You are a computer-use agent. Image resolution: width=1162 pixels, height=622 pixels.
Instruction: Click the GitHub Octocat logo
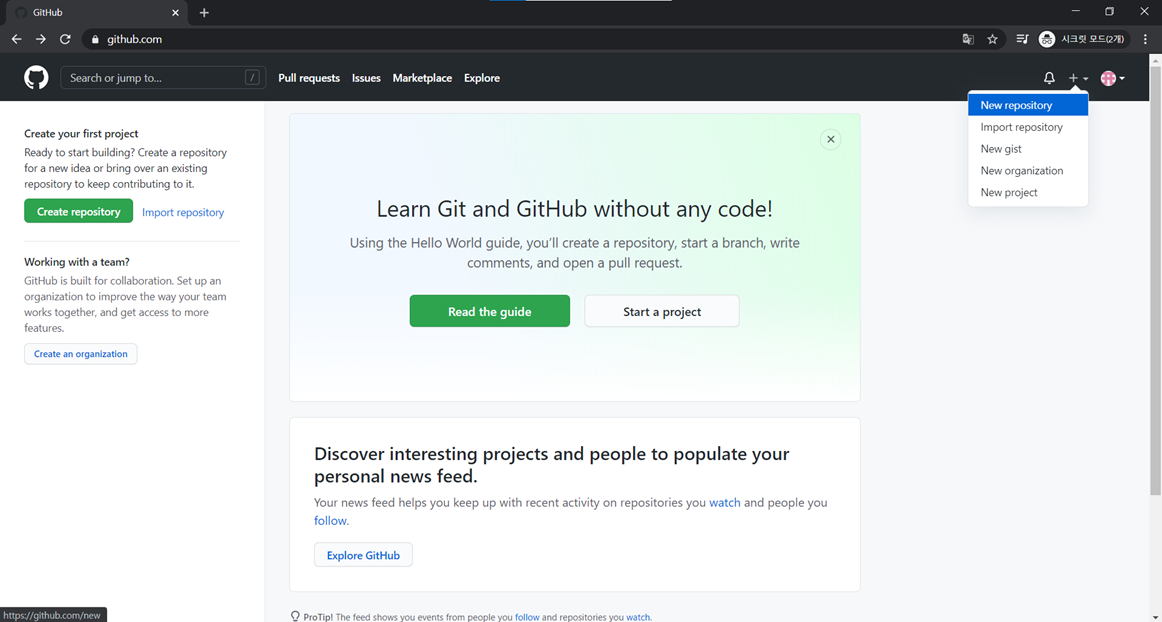[36, 77]
